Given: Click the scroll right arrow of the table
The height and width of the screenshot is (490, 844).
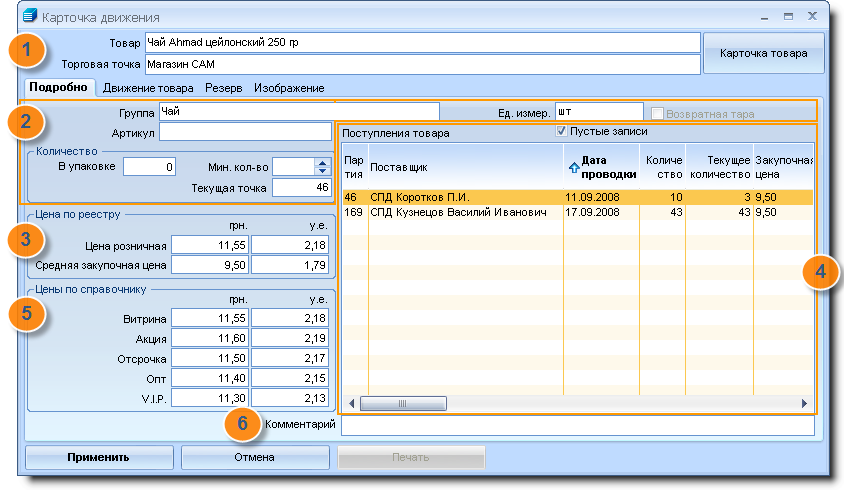Looking at the screenshot, I should (805, 403).
